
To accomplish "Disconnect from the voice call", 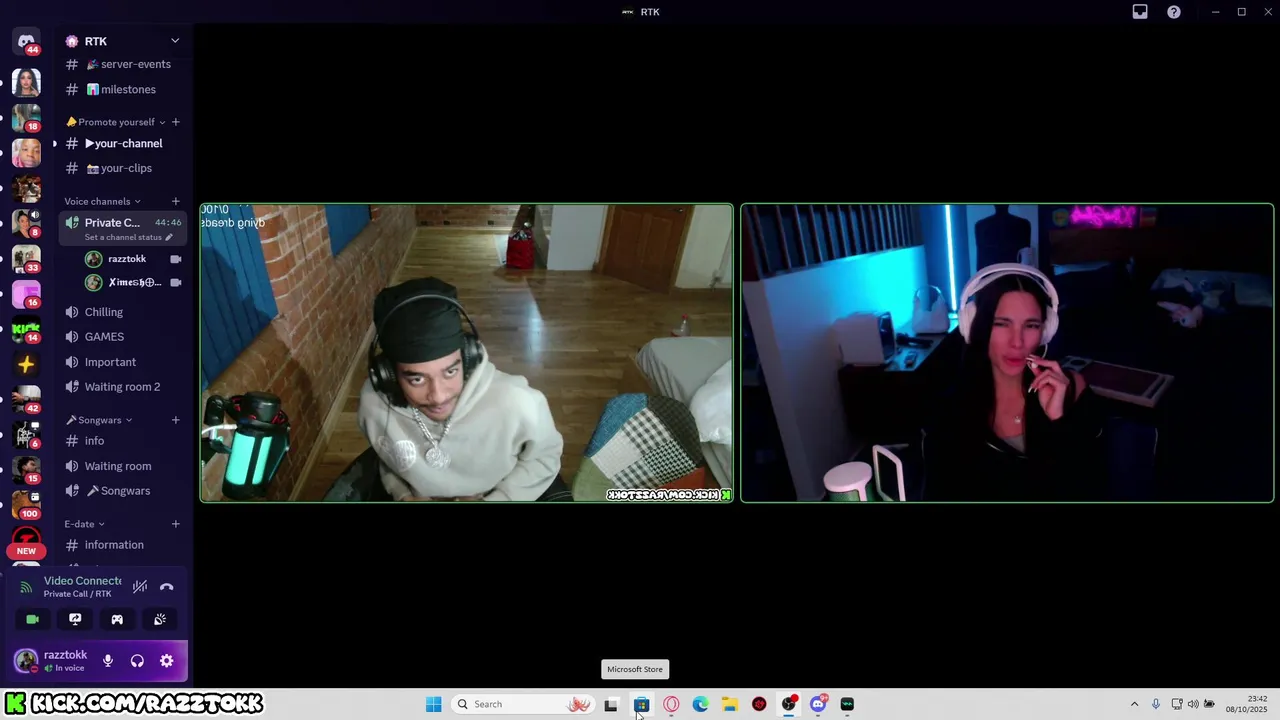I will pyautogui.click(x=167, y=587).
